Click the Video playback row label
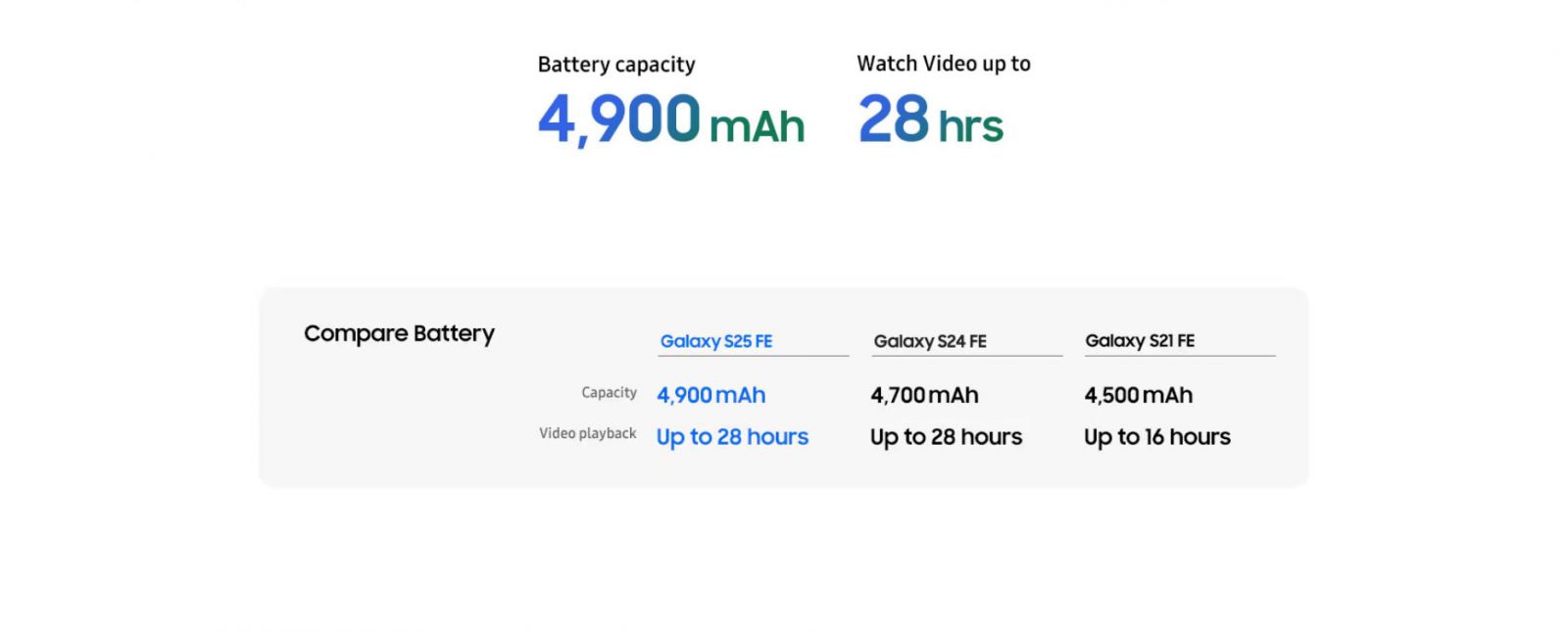 pyautogui.click(x=587, y=433)
